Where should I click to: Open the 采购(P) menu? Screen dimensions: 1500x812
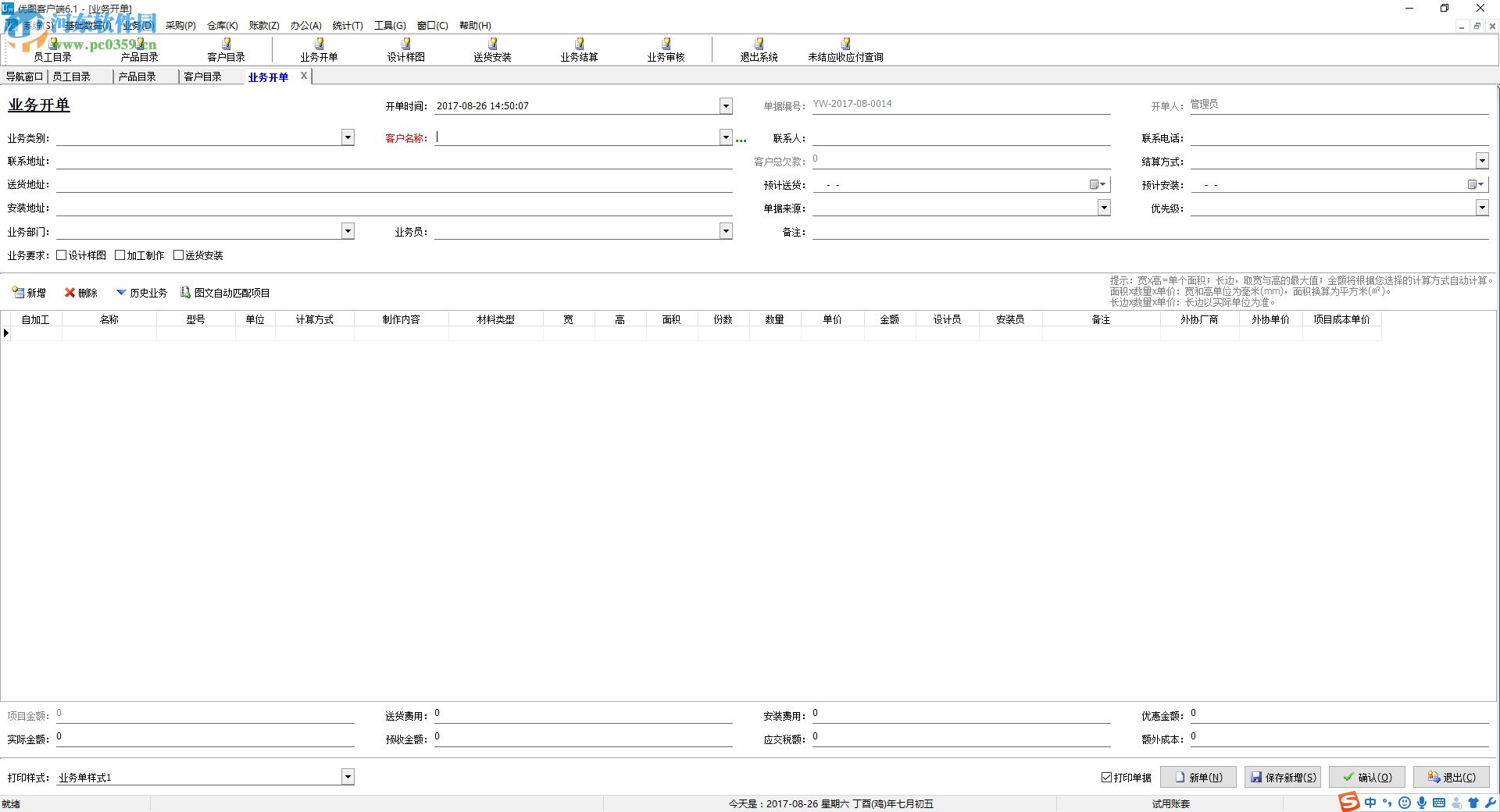(x=180, y=26)
